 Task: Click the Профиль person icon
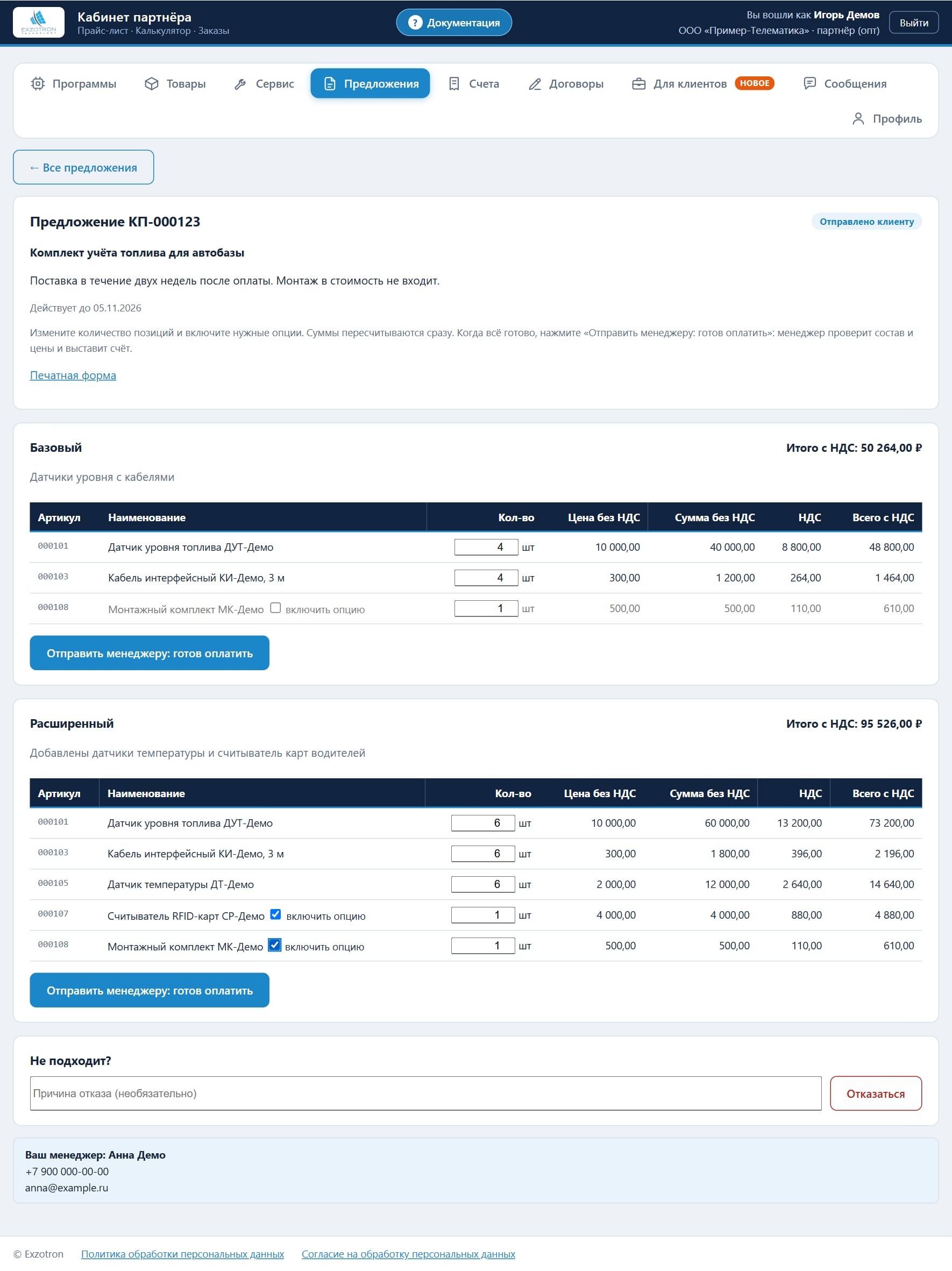[x=858, y=118]
